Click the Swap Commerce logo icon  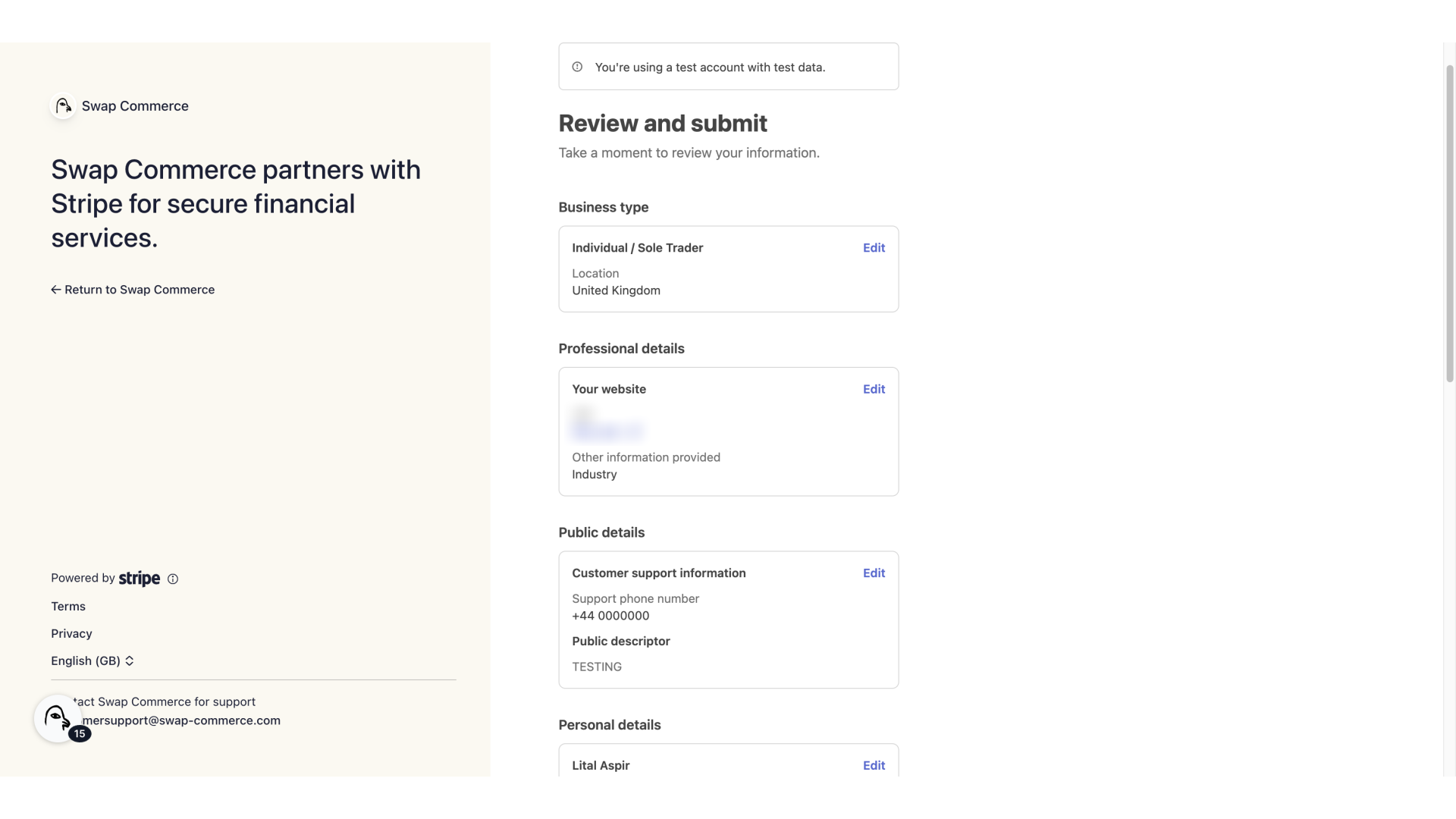point(63,106)
